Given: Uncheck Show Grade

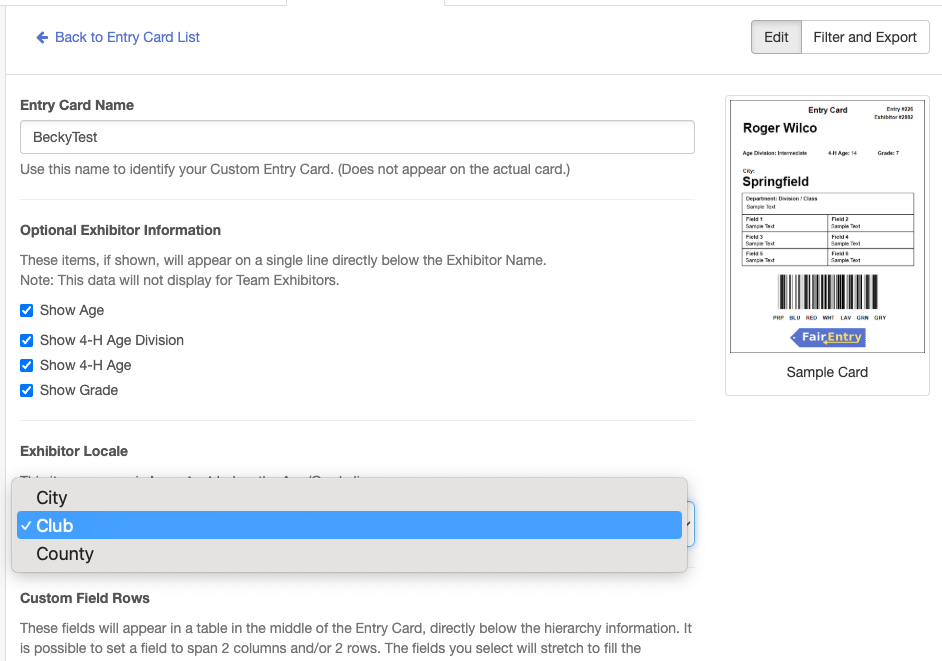Looking at the screenshot, I should [x=26, y=390].
